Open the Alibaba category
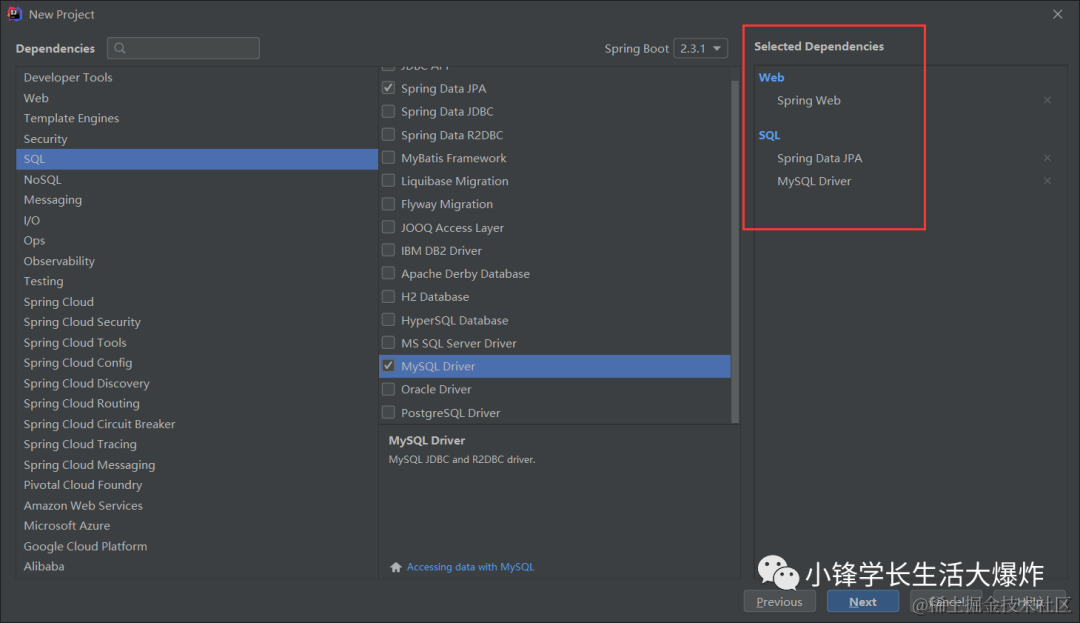Screen dimensions: 1080x623 click(197, 567)
